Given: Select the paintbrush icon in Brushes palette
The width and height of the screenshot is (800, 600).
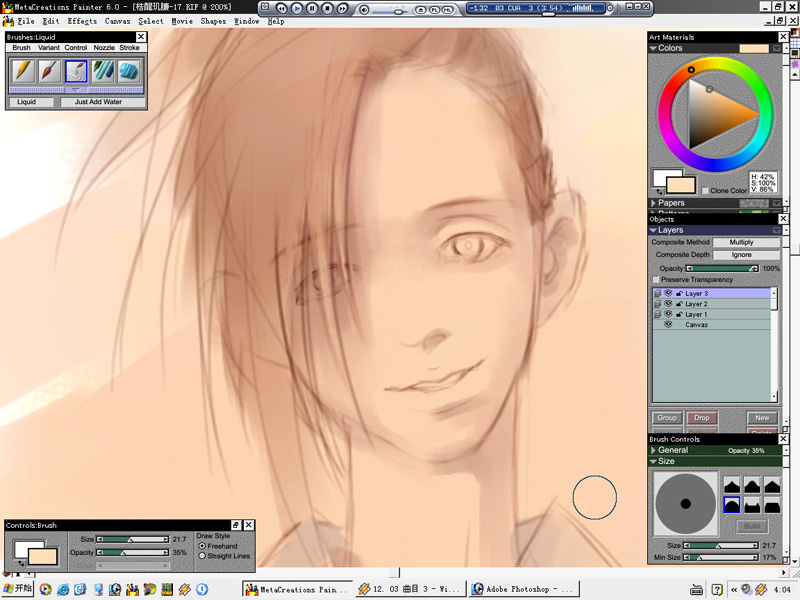Looking at the screenshot, I should 49,71.
